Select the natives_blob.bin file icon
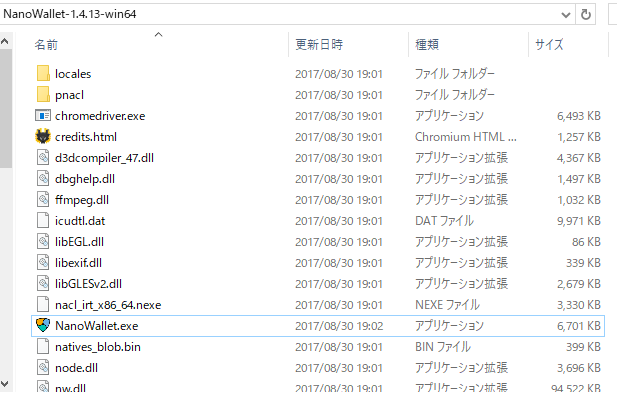Viewport: 617px width, 407px height. click(x=42, y=346)
